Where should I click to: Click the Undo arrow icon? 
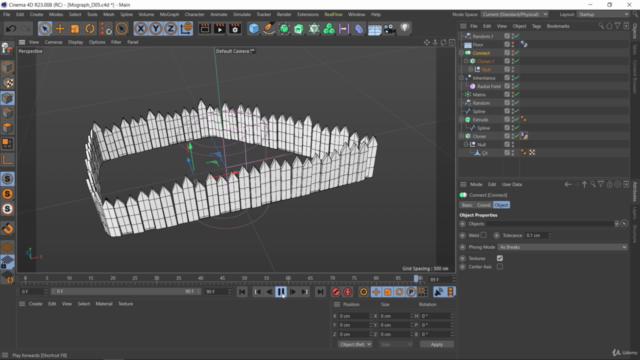[x=11, y=29]
